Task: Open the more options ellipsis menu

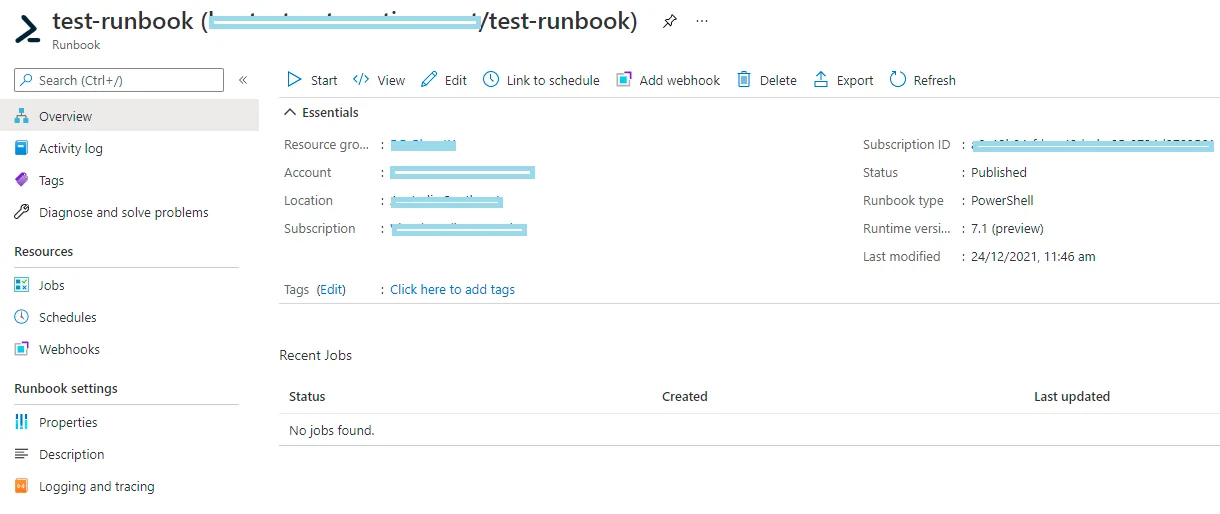Action: pyautogui.click(x=702, y=22)
